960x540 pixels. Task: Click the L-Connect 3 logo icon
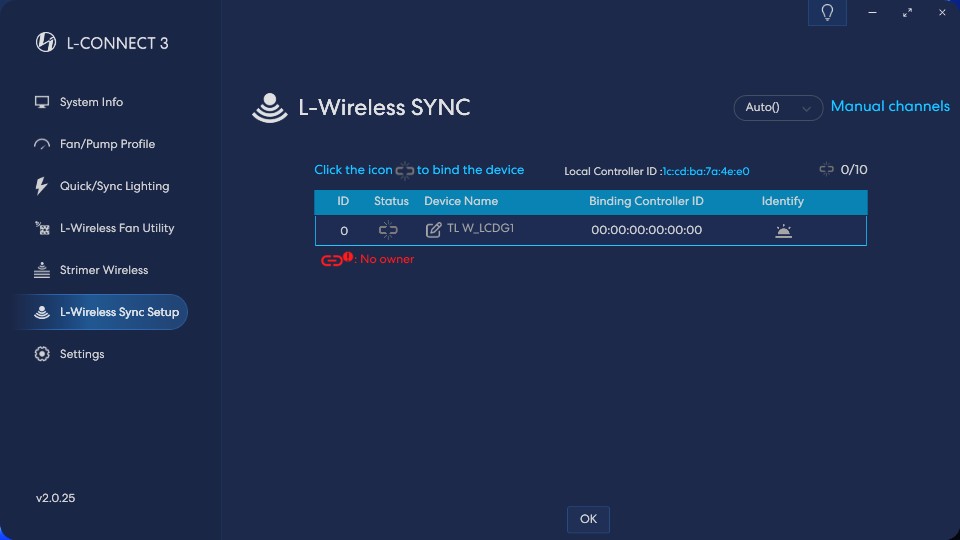(x=46, y=42)
